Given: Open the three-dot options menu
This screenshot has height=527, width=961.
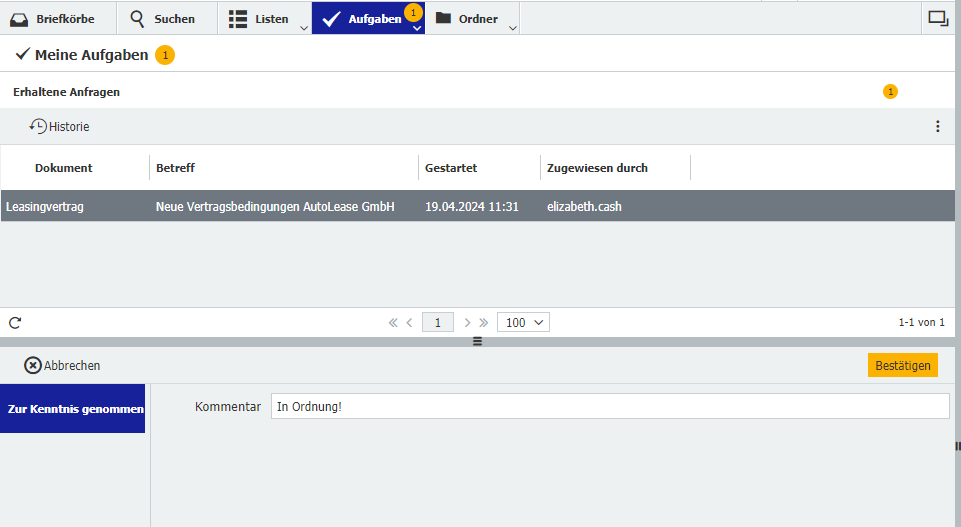Looking at the screenshot, I should coord(937,126).
